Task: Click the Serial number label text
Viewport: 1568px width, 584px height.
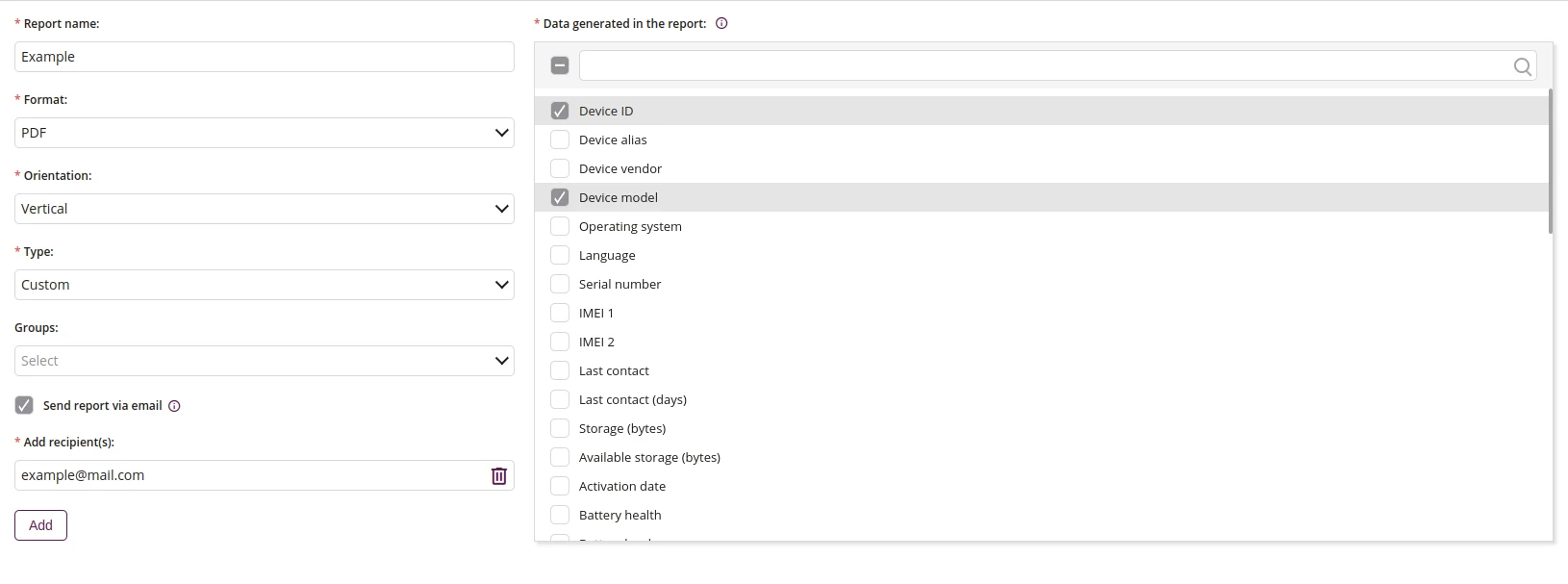Action: point(620,284)
